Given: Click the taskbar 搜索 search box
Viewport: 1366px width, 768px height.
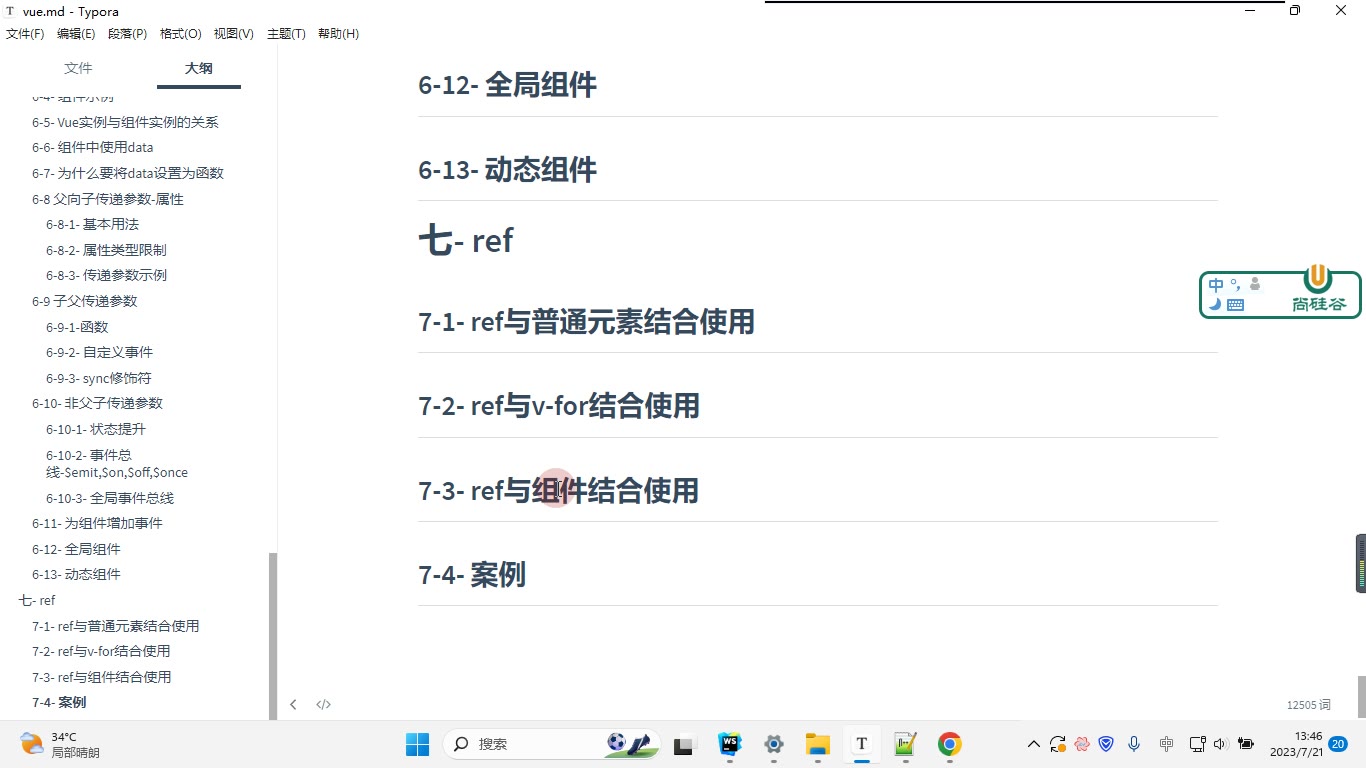Looking at the screenshot, I should tap(552, 744).
